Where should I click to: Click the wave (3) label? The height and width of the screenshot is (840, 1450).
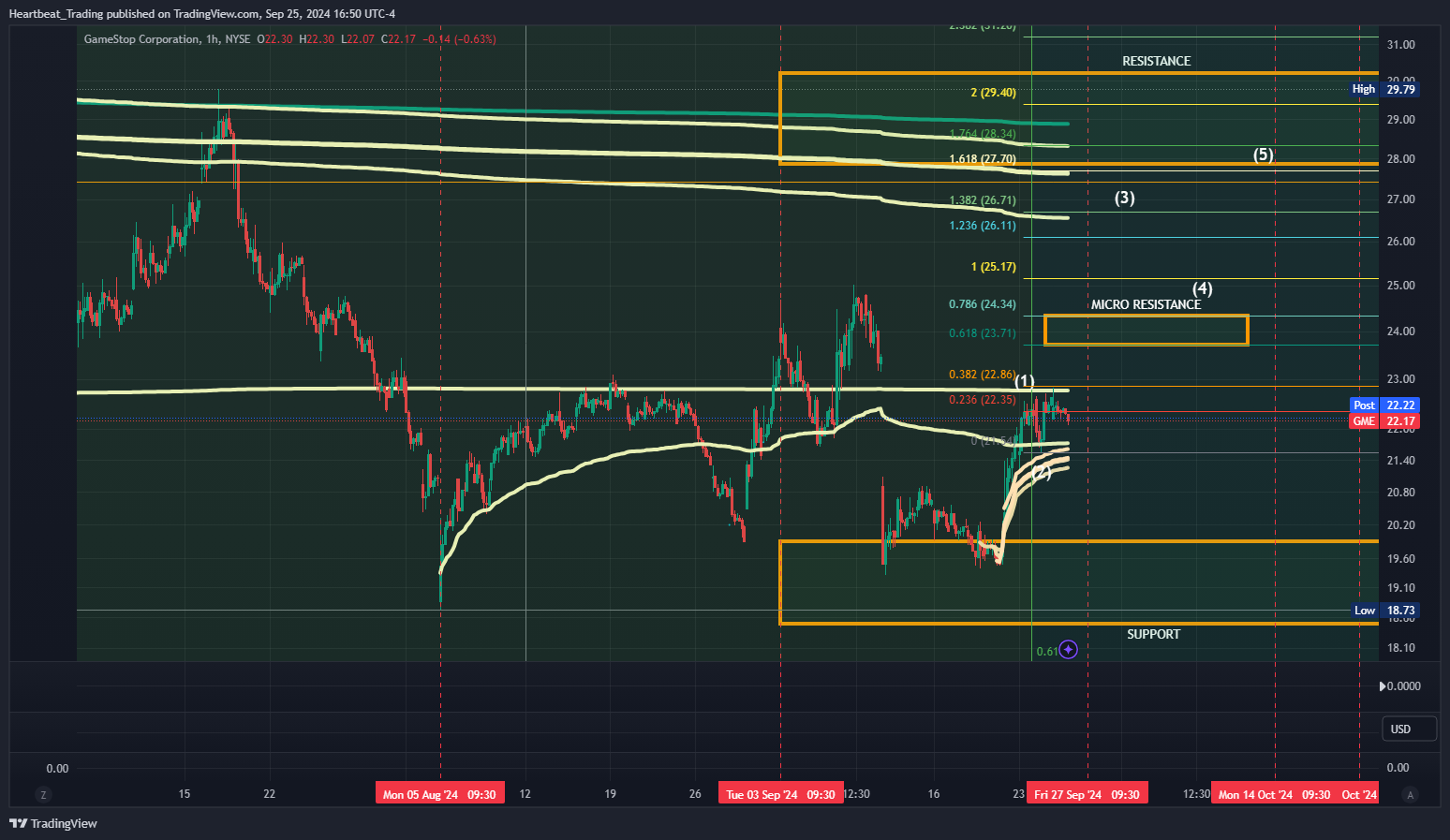1125,198
